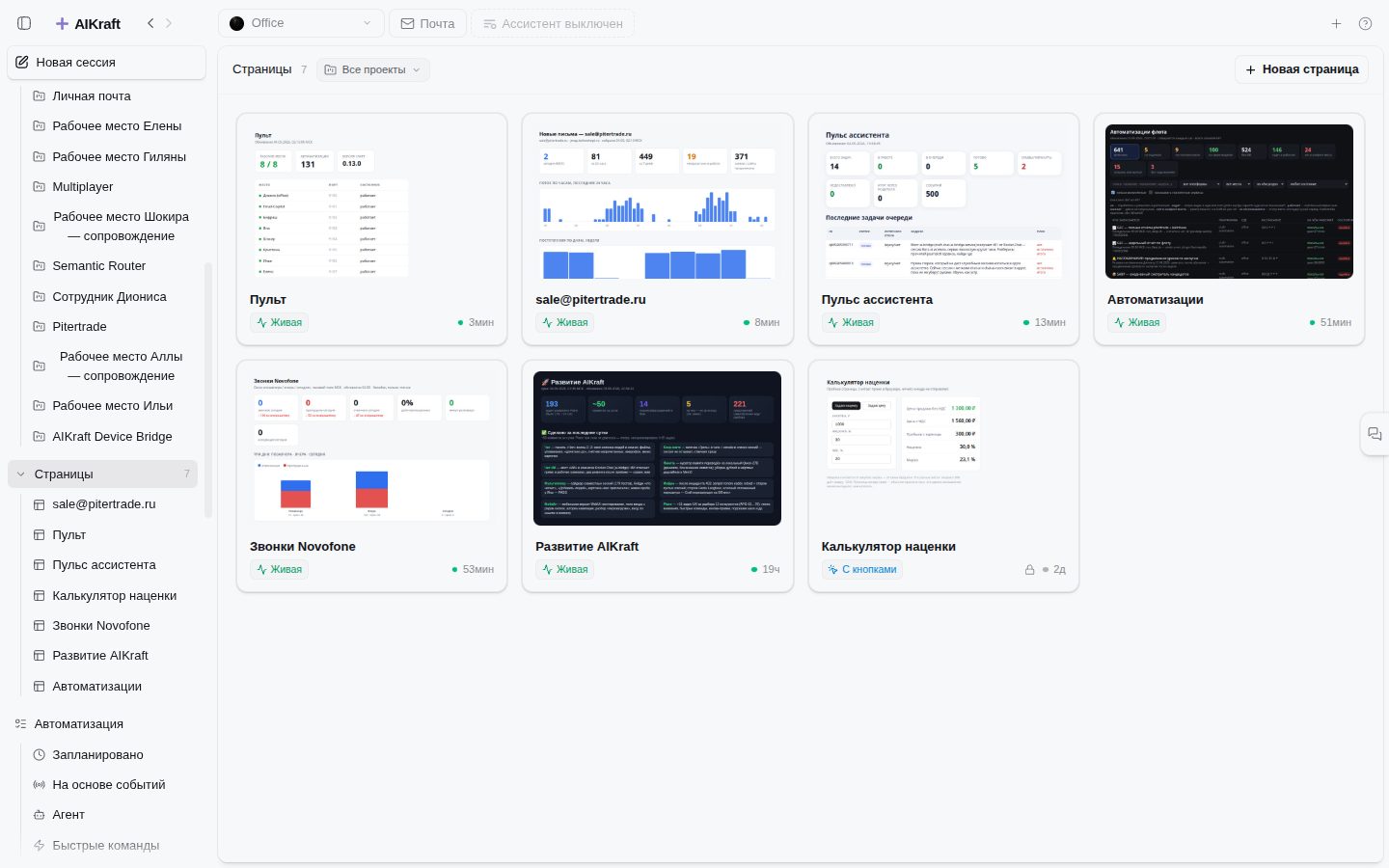Toggle the sidebar panel icon
This screenshot has height=868, width=1389.
(x=25, y=23)
